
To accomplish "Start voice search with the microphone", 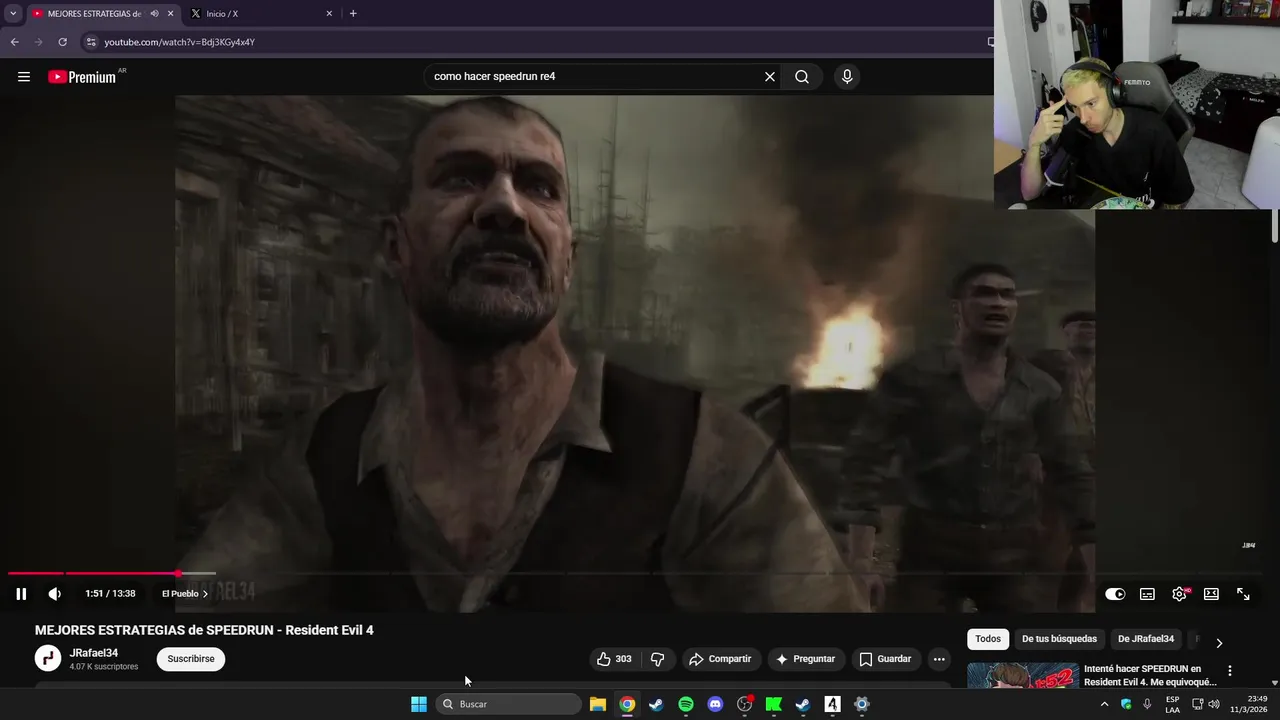I will click(x=847, y=77).
